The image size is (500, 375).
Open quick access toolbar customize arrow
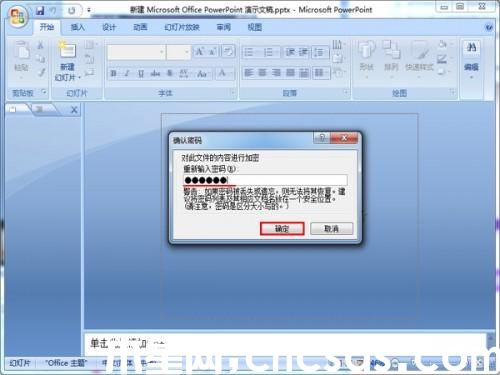[x=89, y=11]
